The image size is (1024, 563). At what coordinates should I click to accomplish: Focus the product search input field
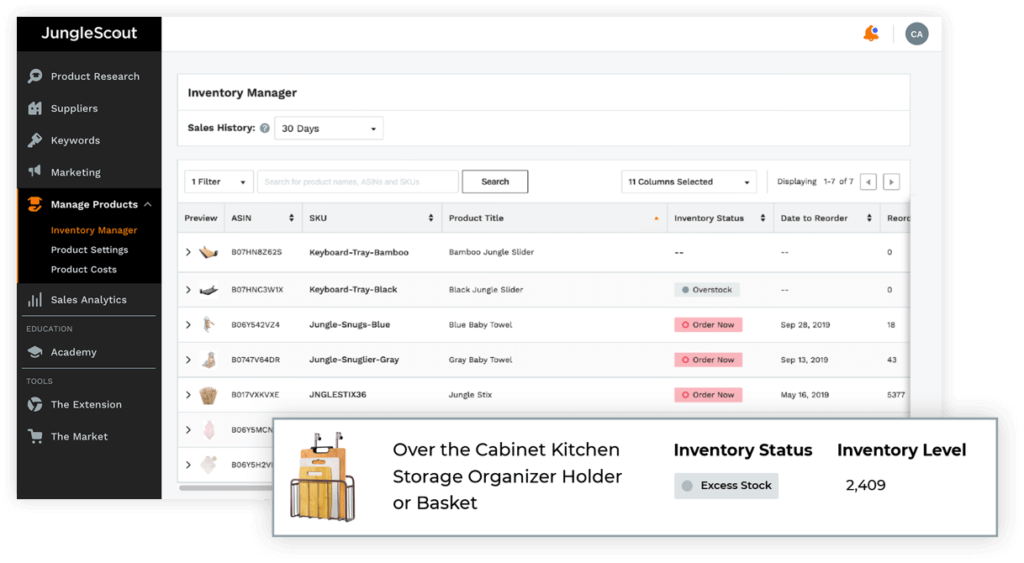click(x=358, y=182)
